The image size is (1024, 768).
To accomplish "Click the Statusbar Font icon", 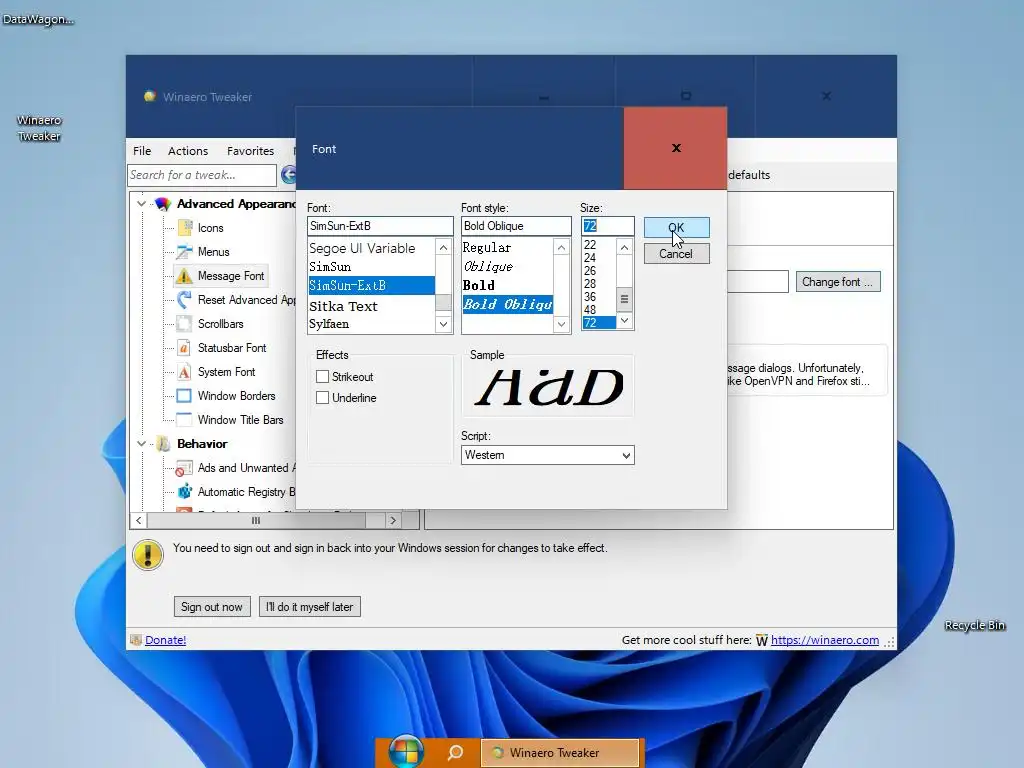I will tap(185, 348).
